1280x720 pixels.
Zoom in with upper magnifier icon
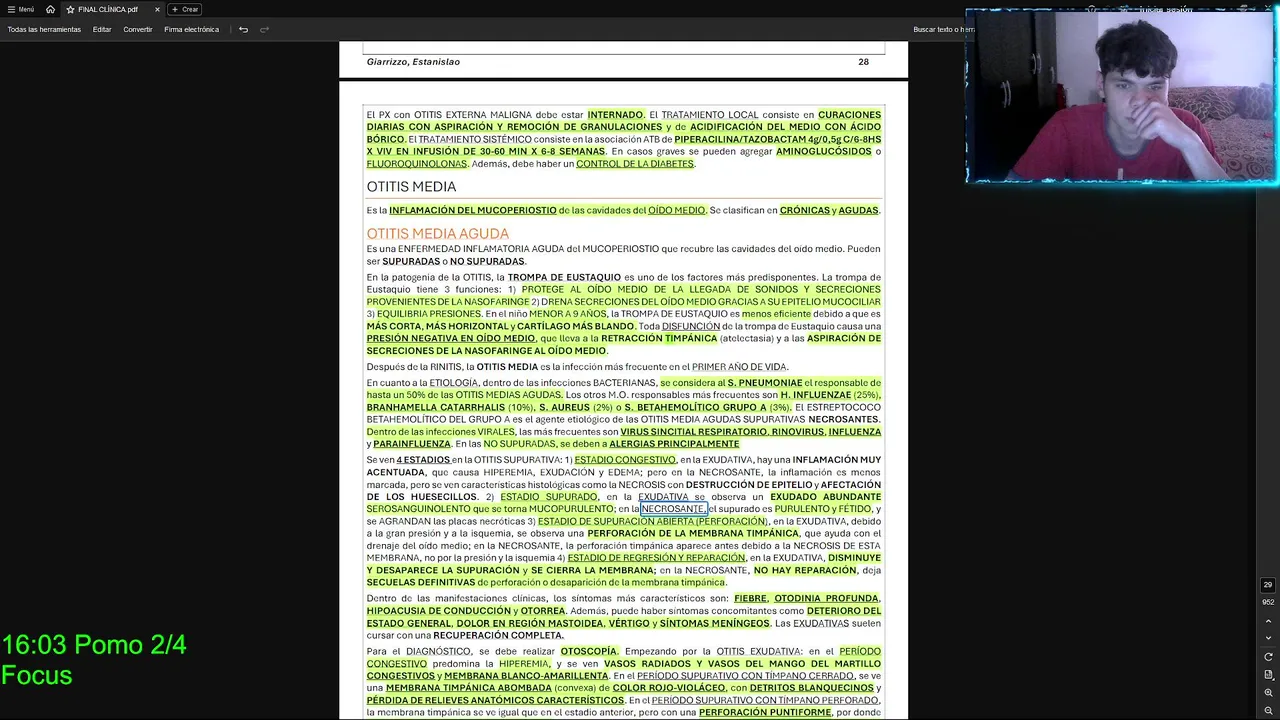coord(1268,693)
